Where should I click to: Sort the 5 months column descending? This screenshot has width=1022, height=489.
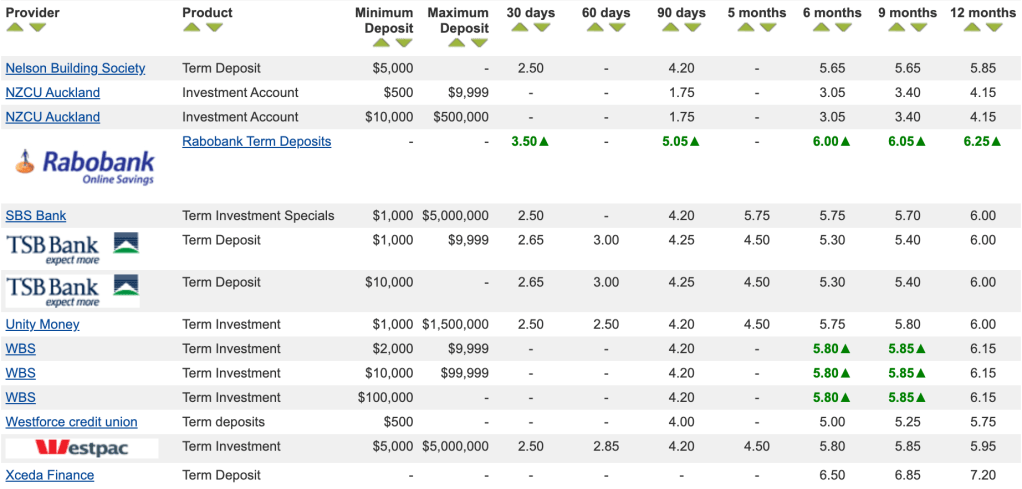pos(768,28)
